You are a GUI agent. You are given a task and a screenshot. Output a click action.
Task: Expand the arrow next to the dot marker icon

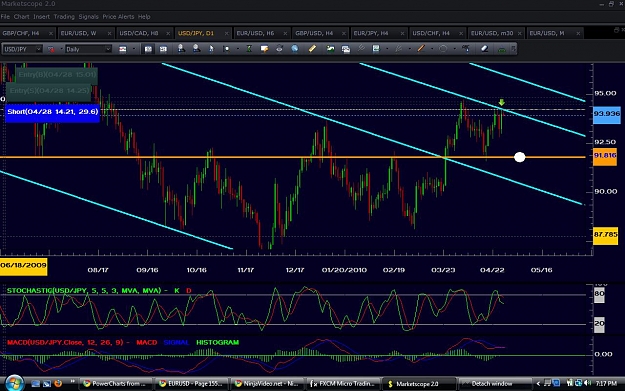click(x=238, y=49)
